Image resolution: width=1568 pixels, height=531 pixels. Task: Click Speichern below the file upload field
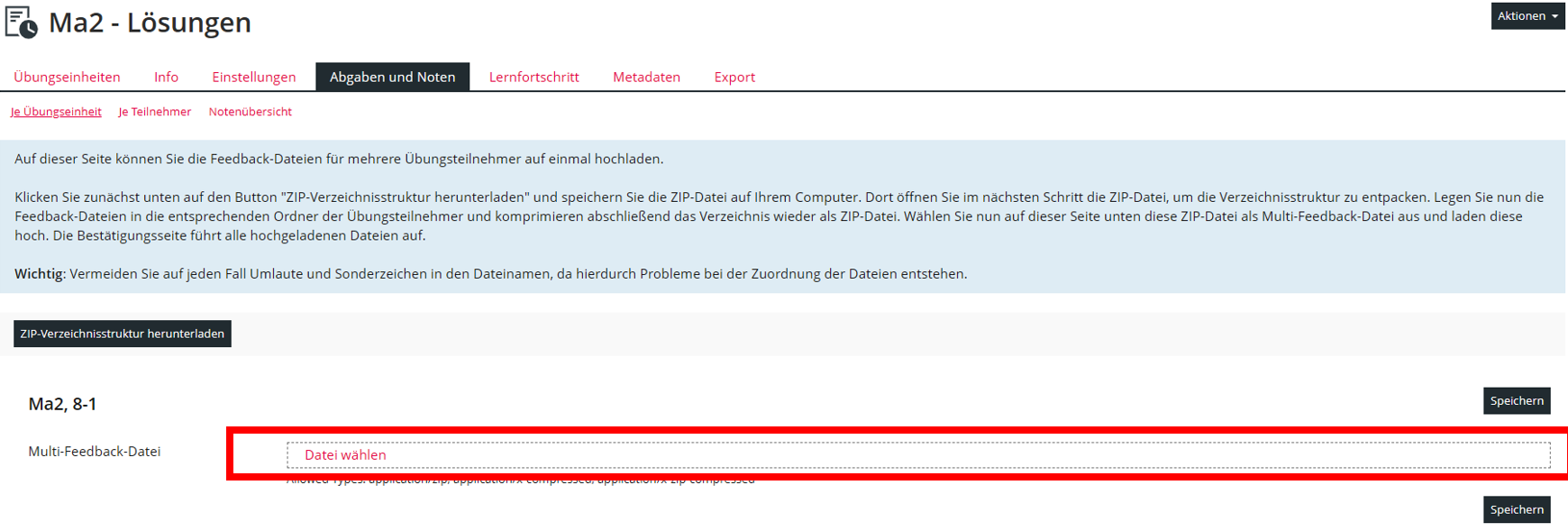(1517, 509)
